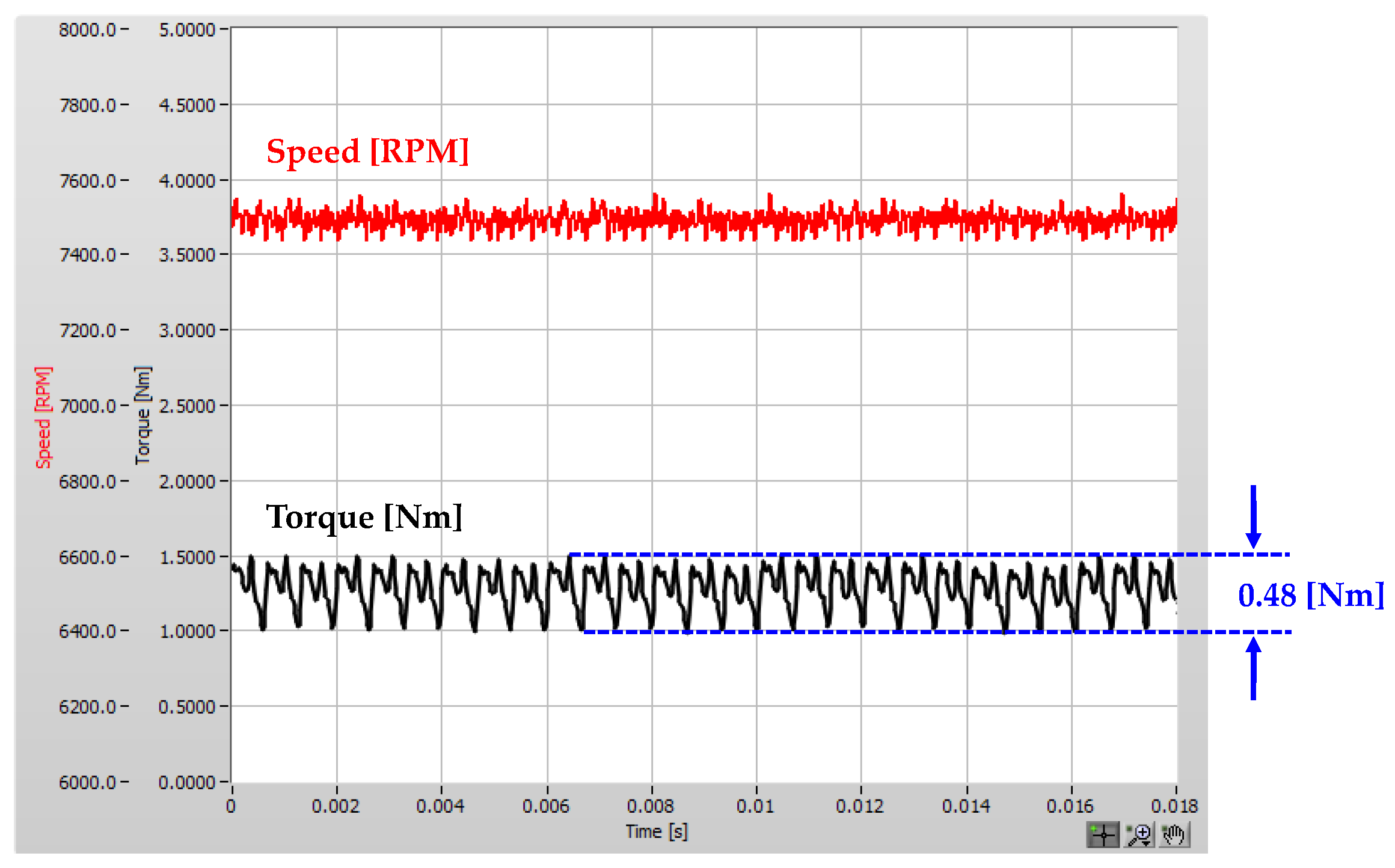Edit the 0 start time axis value
The height and width of the screenshot is (868, 1395).
pos(231,805)
